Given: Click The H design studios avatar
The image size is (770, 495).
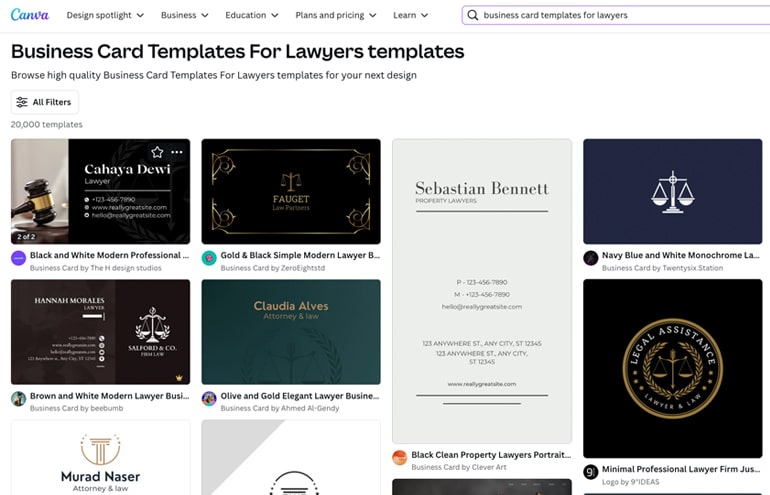Looking at the screenshot, I should point(18,258).
